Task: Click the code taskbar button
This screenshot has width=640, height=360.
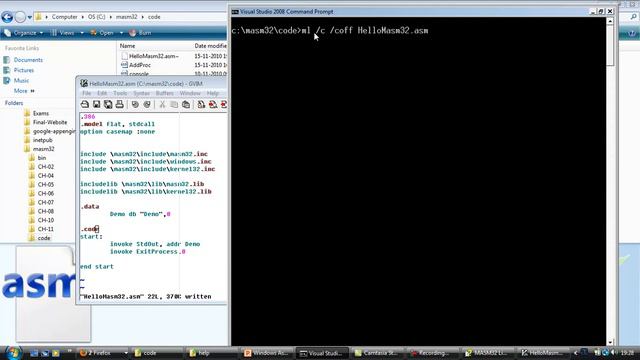Action: (156, 353)
